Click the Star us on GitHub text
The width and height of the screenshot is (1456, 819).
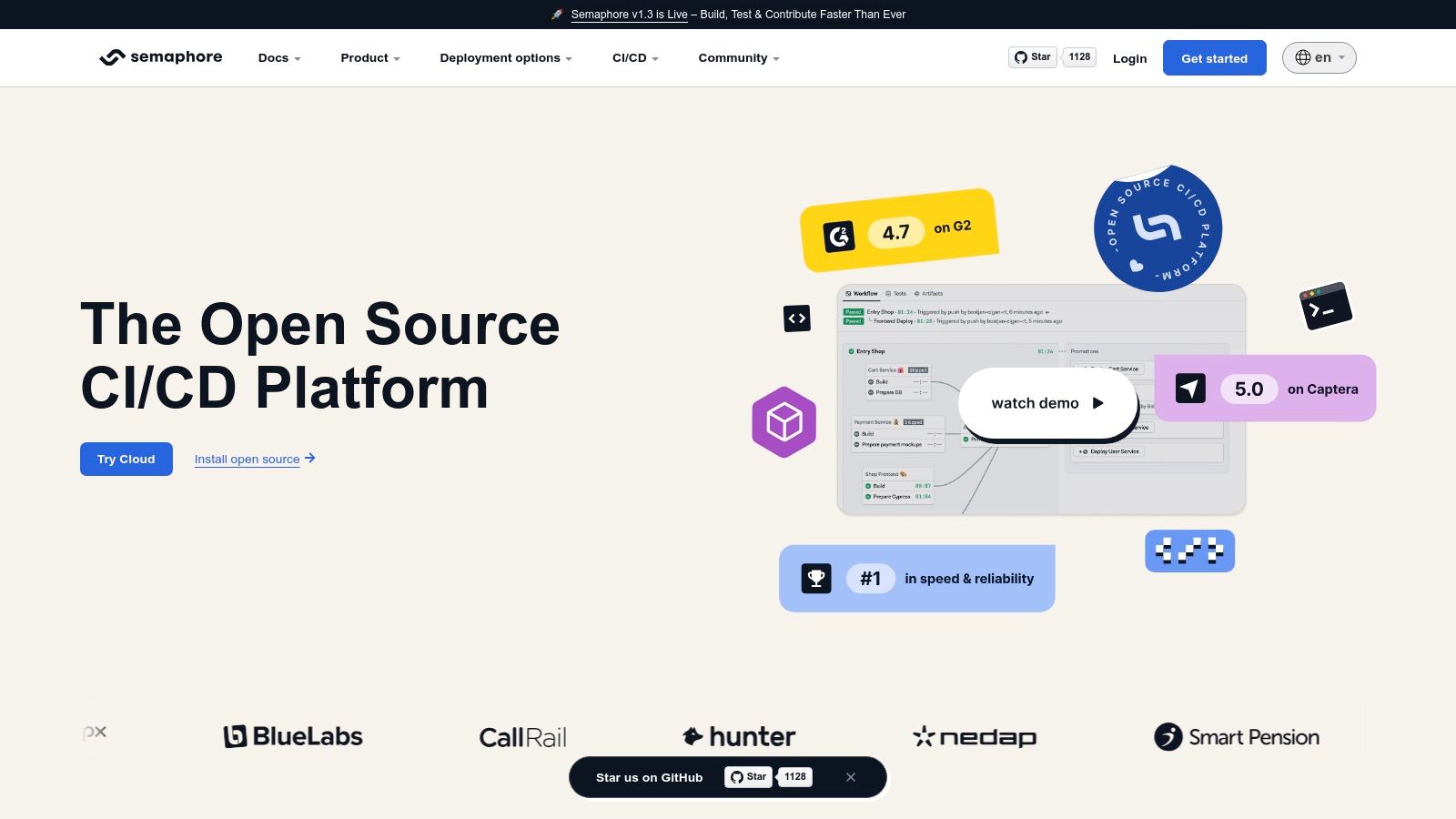(x=649, y=778)
